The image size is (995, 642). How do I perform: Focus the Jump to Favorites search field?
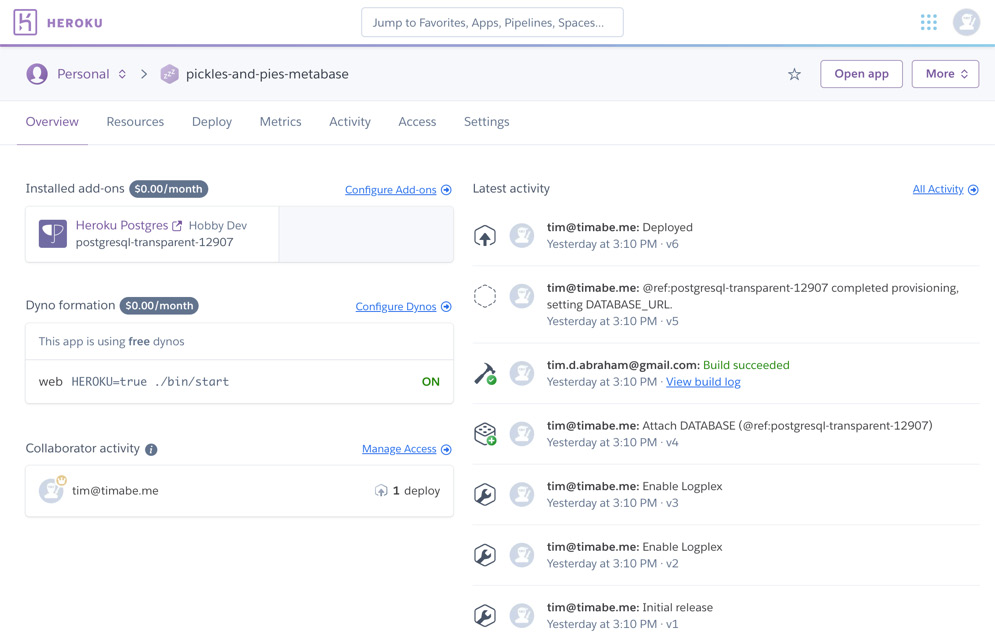492,22
